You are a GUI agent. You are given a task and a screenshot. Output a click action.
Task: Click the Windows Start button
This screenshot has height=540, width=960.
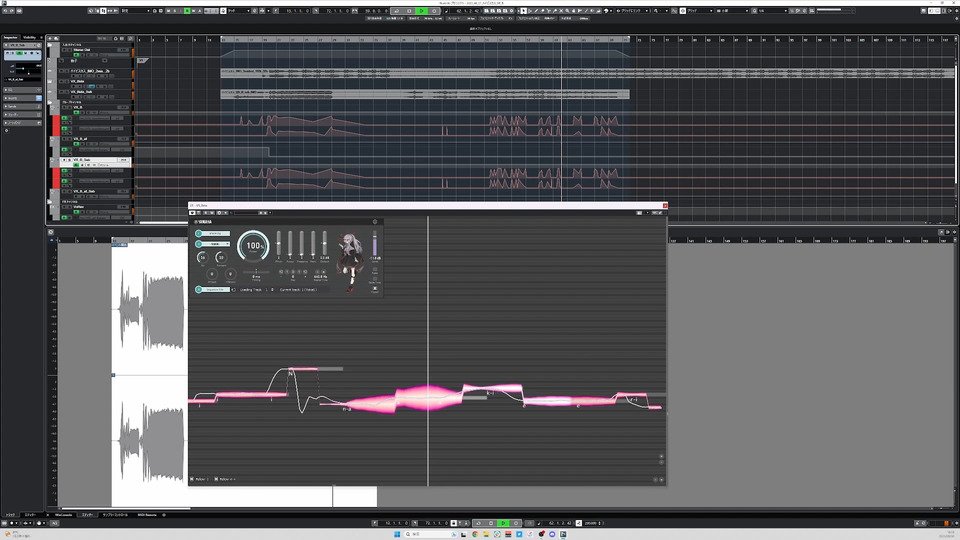coord(397,534)
